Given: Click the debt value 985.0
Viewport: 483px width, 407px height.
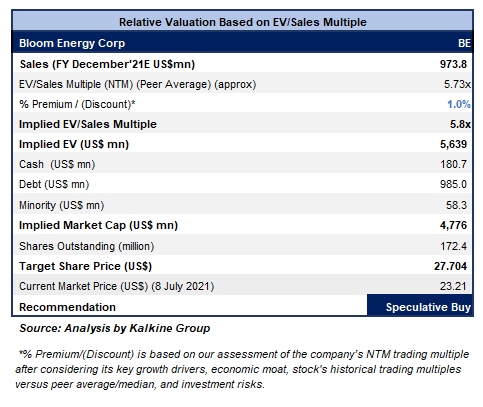Looking at the screenshot, I should [453, 184].
